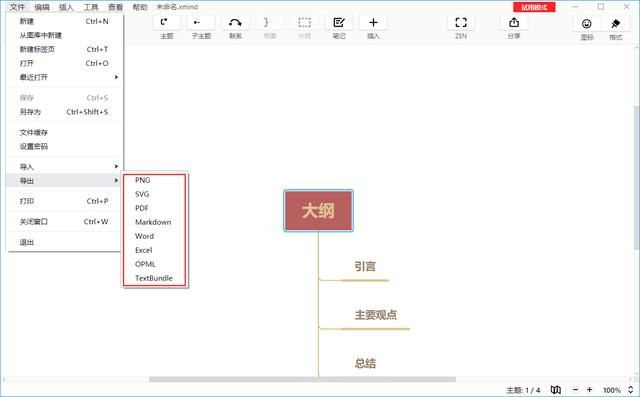Click the 联系 relationship toolbar icon
640x397 pixels.
[236, 23]
